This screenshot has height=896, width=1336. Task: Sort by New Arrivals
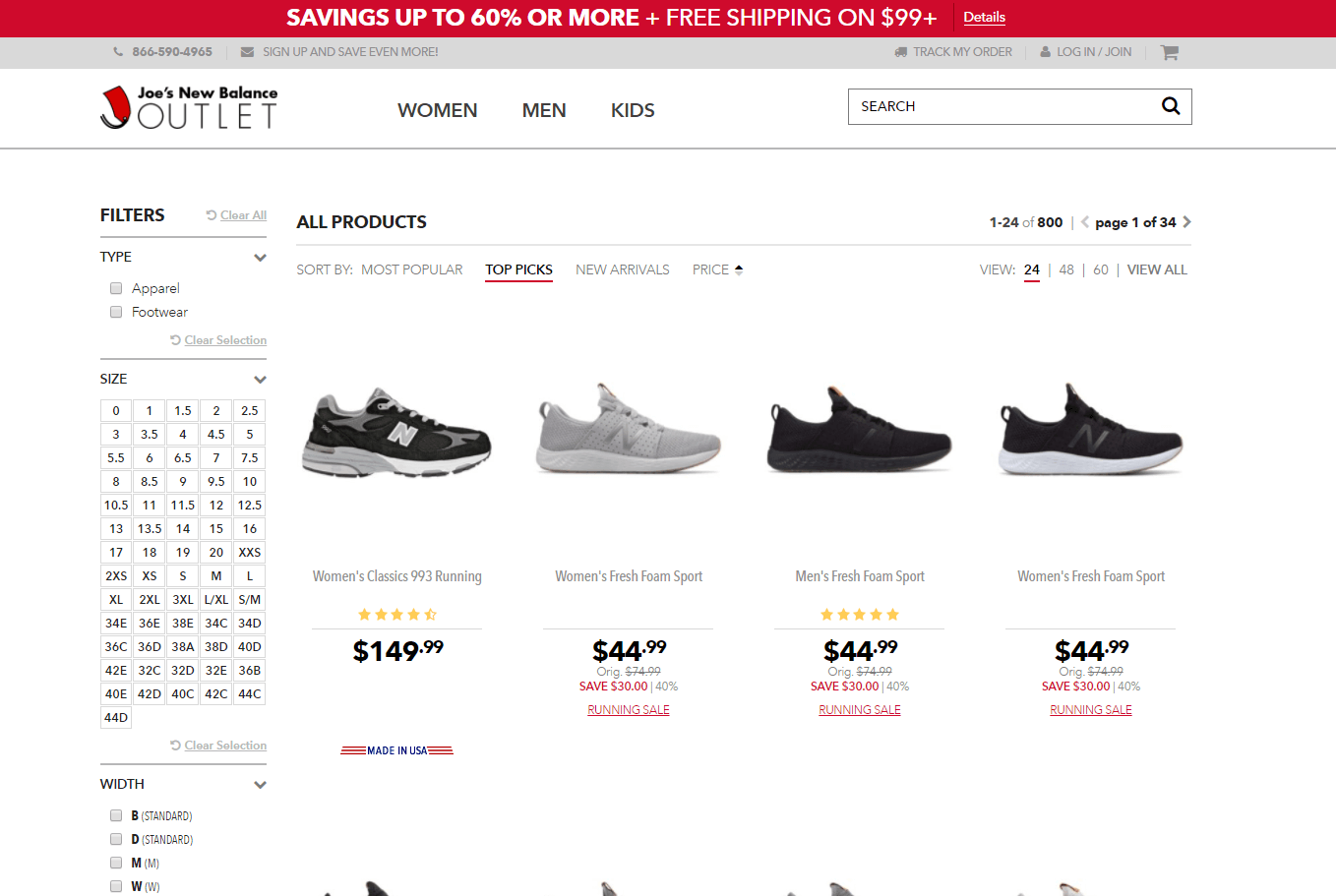[623, 269]
